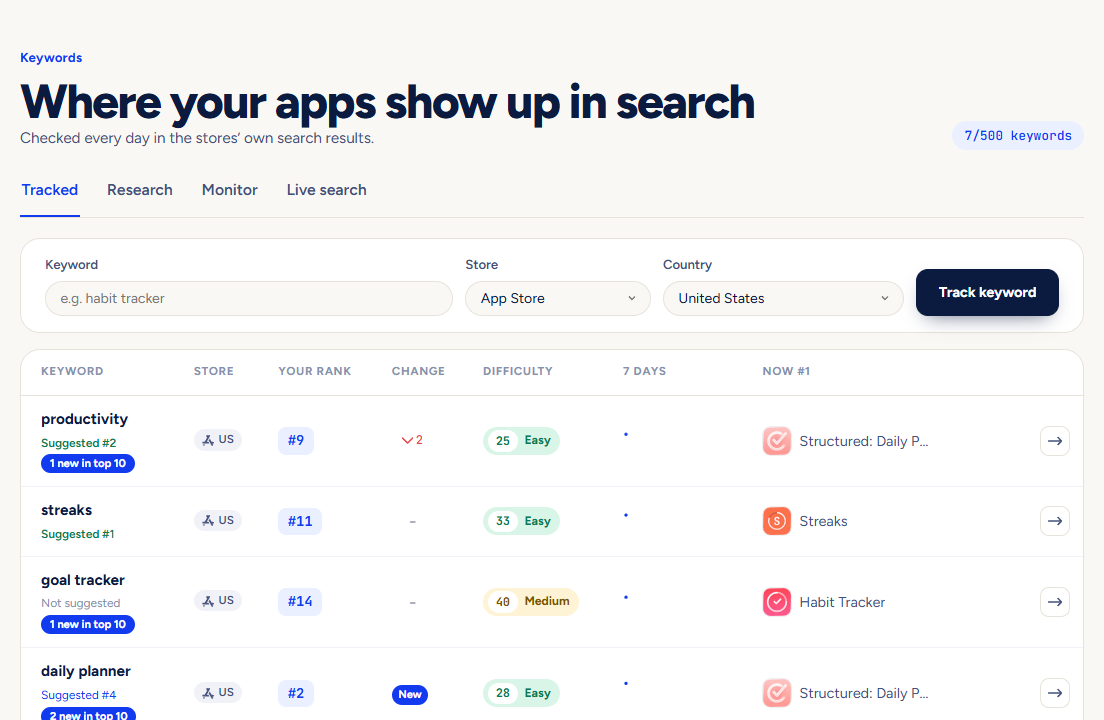The image size is (1104, 720).
Task: Click the US store badge for productivity
Action: 218,440
